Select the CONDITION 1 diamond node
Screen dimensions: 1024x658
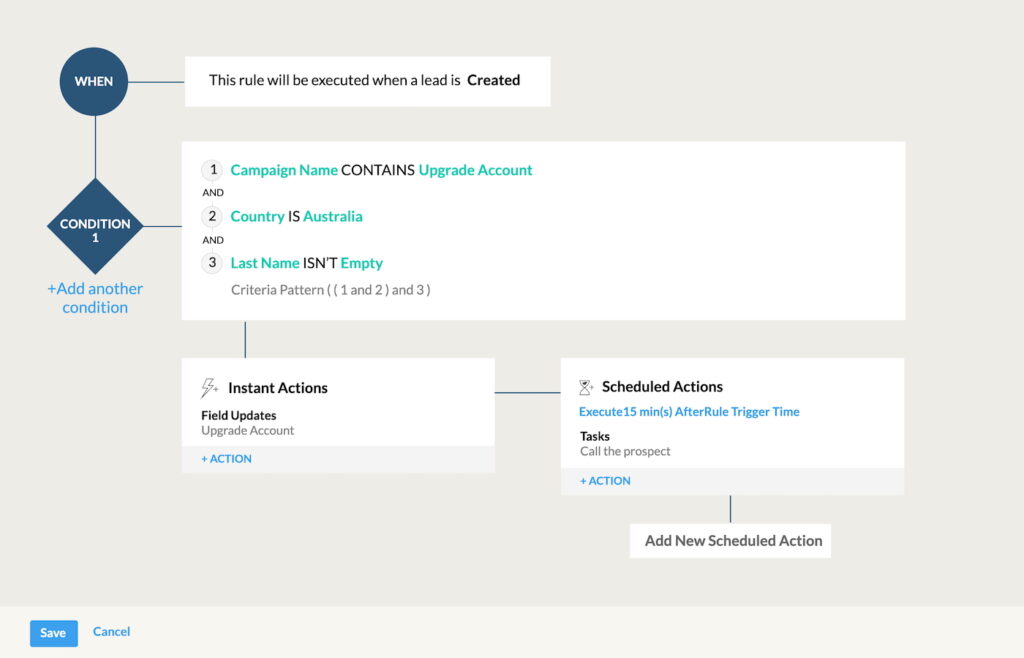click(95, 226)
